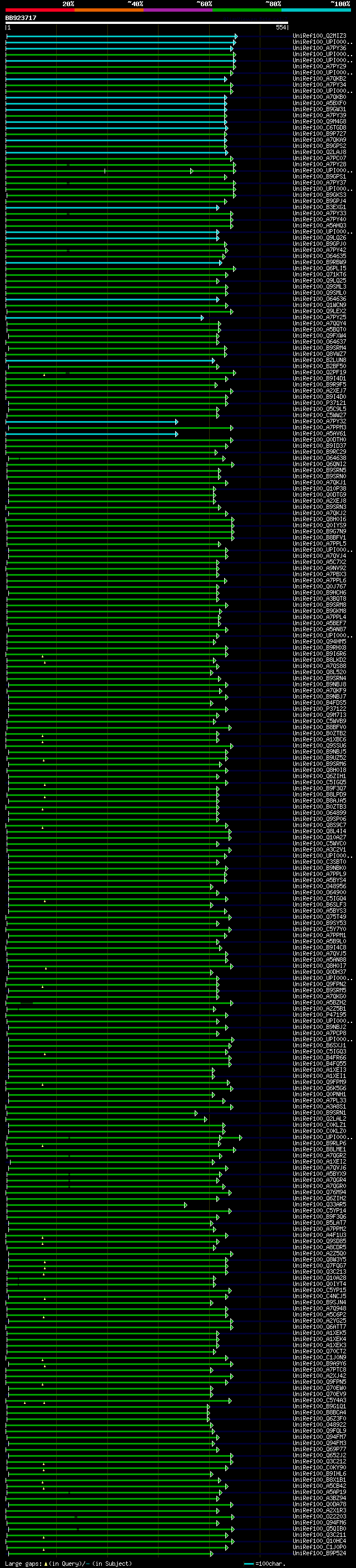Select the white BB923717 query bar
Viewport: 356px width, 1568px height.
147,23
